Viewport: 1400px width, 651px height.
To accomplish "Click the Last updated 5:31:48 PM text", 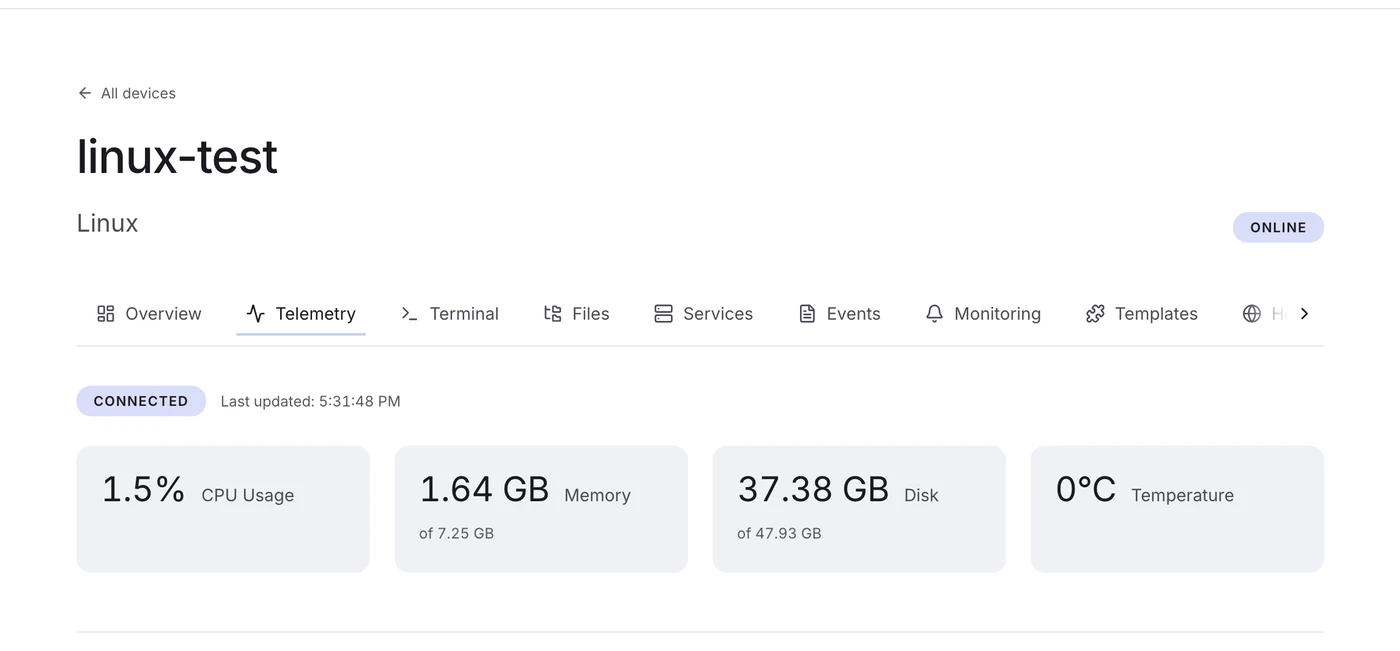I will (310, 401).
